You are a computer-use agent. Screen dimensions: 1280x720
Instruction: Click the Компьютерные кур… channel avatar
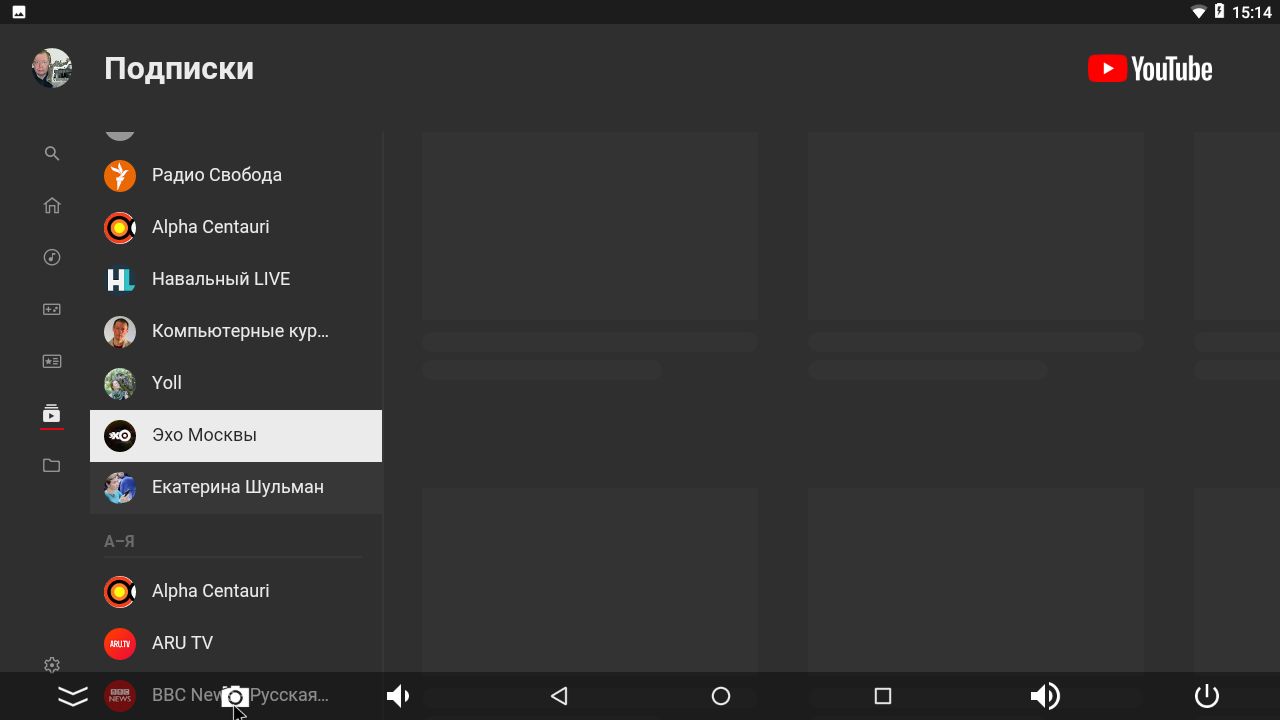coord(120,331)
